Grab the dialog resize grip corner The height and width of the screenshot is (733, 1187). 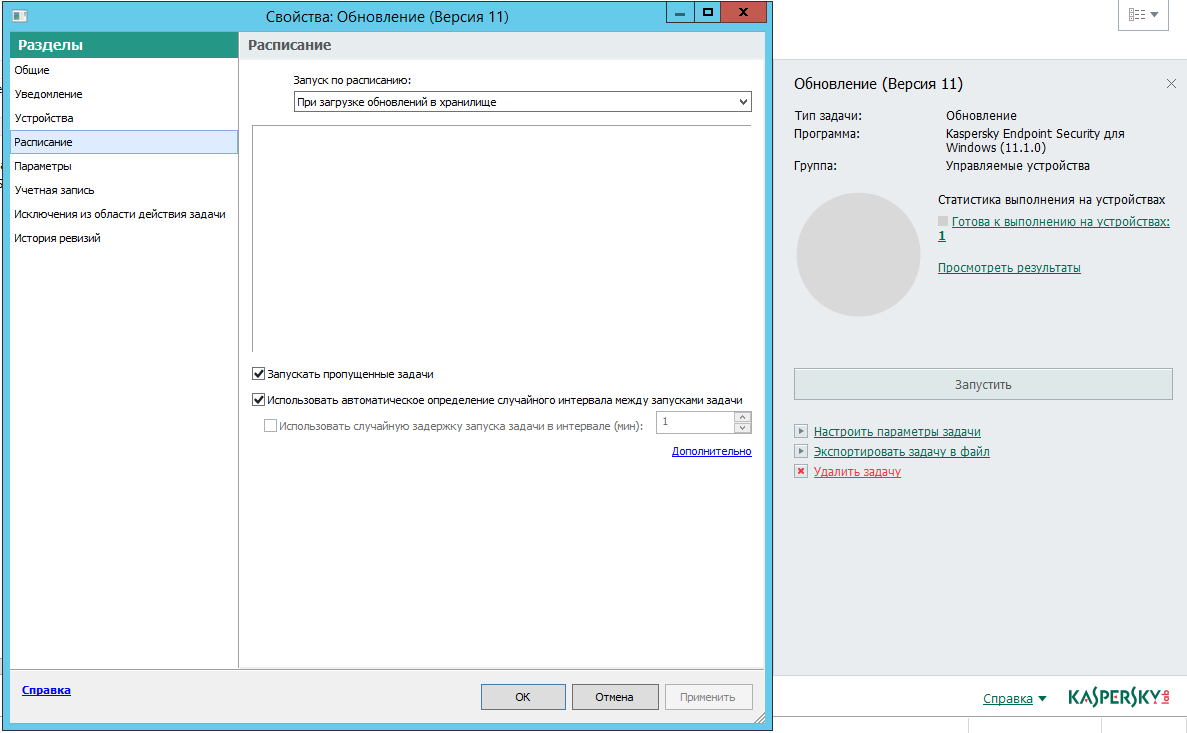[760, 717]
